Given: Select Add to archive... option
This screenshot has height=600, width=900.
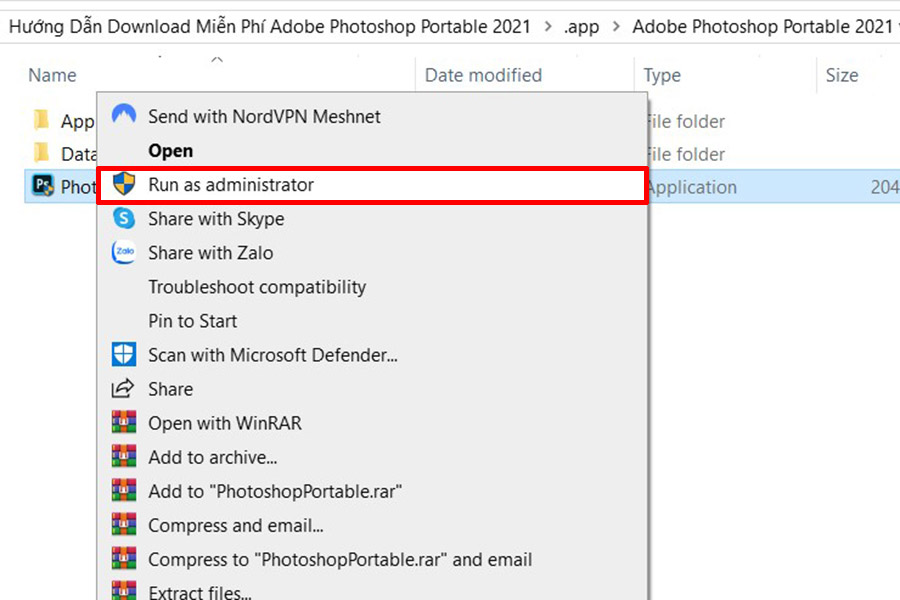Looking at the screenshot, I should point(212,457).
